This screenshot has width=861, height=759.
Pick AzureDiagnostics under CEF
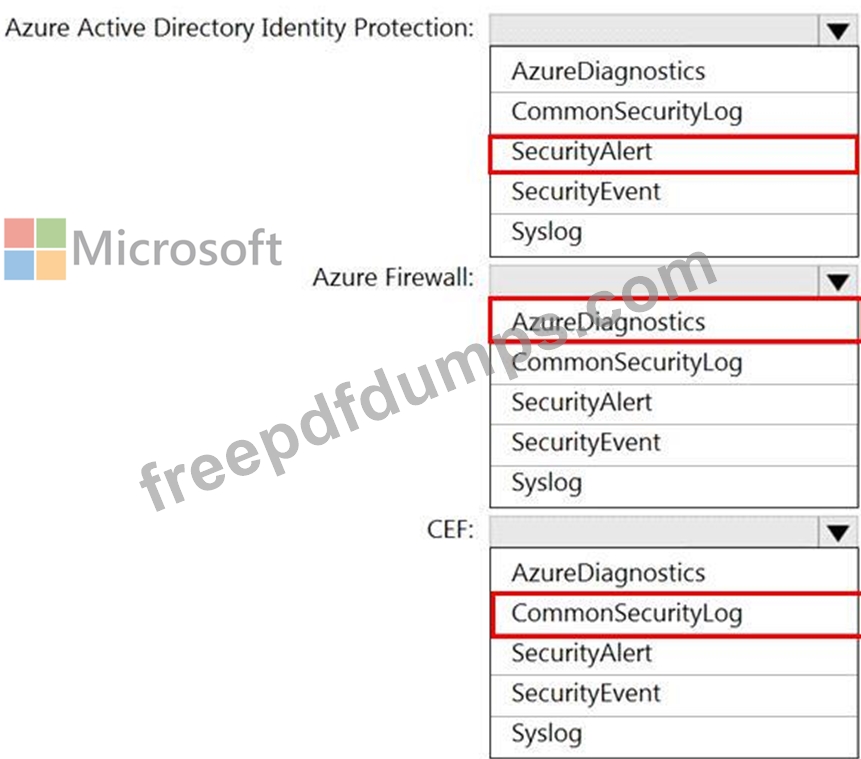coord(608,573)
